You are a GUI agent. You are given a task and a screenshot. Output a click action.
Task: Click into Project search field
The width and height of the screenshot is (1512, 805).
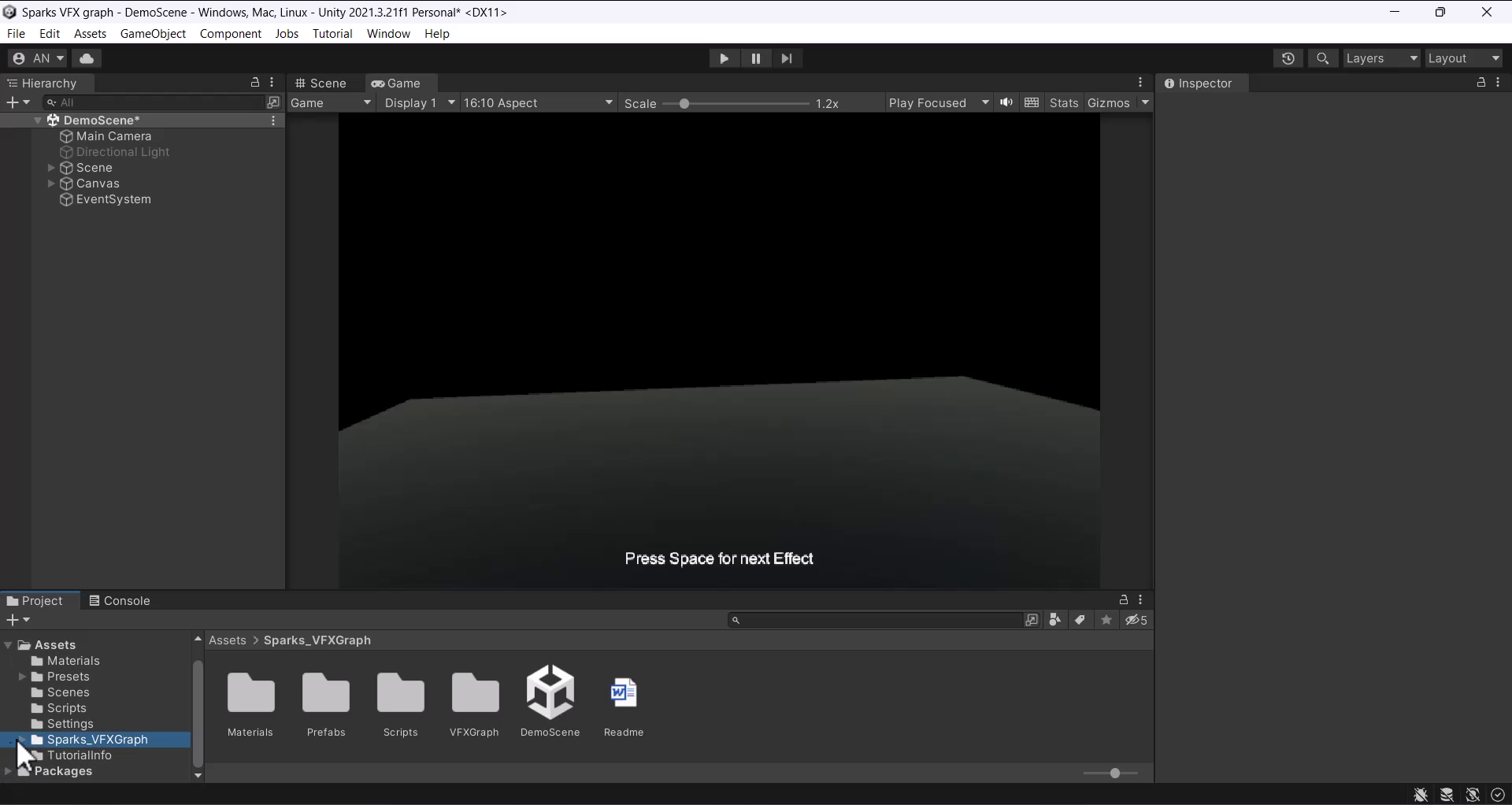tap(874, 621)
